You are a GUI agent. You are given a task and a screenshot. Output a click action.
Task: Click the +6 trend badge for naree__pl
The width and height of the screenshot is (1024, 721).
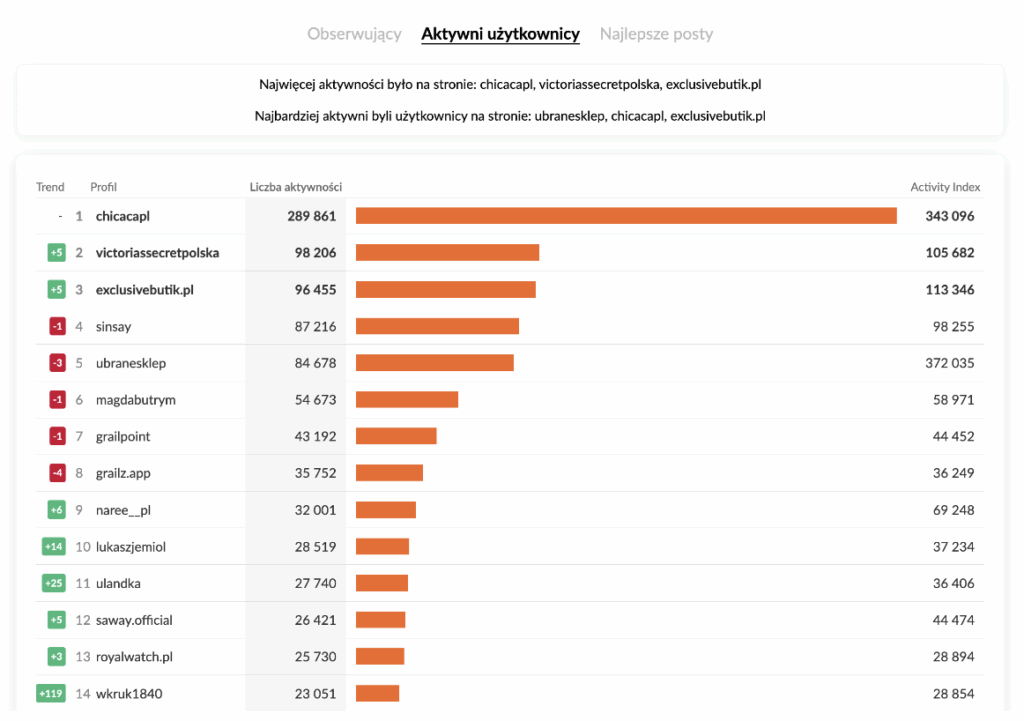[x=56, y=510]
